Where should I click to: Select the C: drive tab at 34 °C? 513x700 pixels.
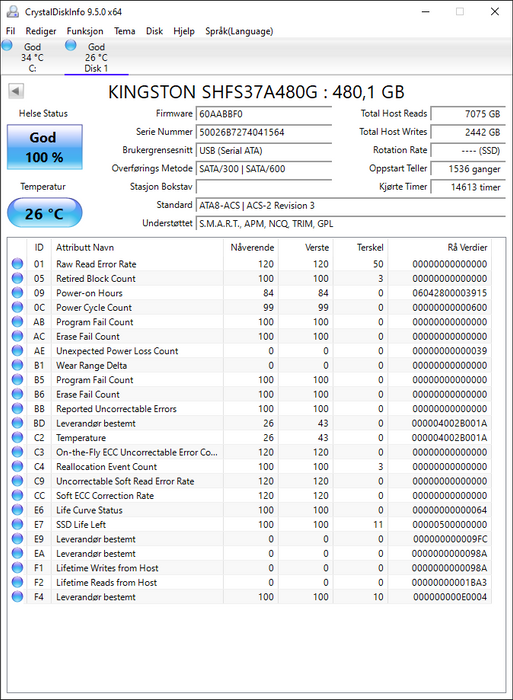(x=32, y=57)
